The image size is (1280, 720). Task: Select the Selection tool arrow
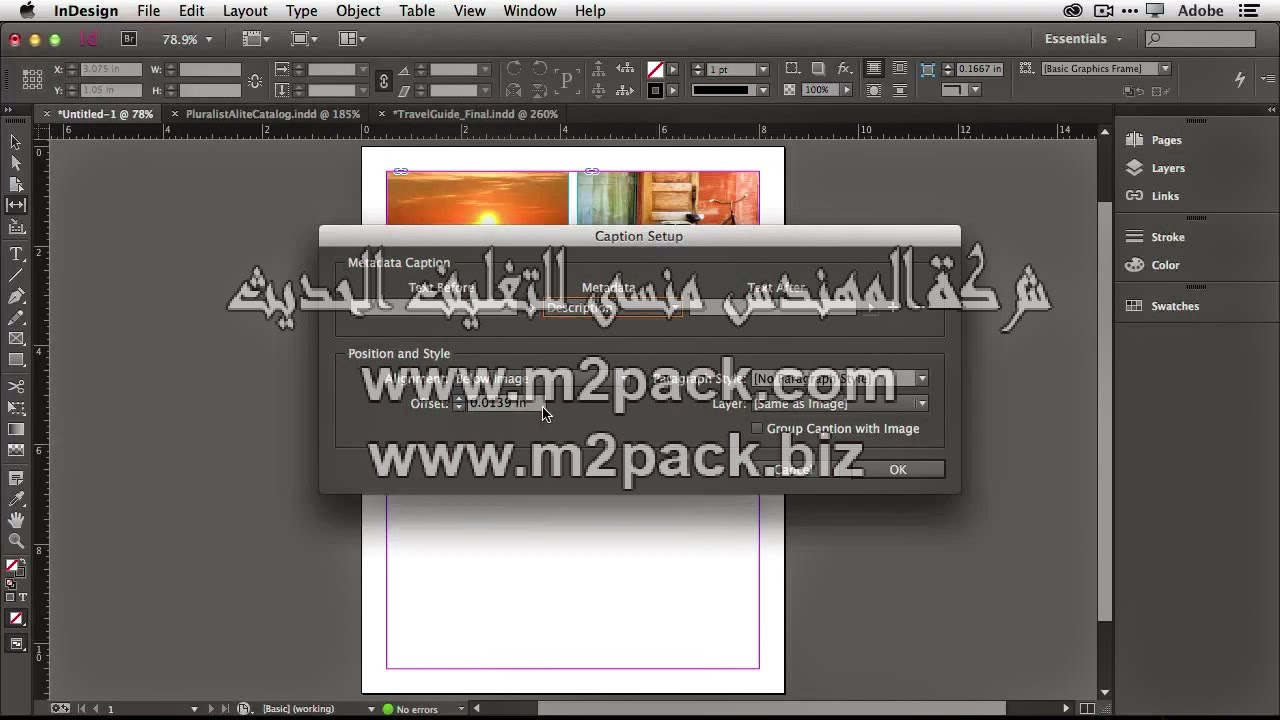point(16,142)
